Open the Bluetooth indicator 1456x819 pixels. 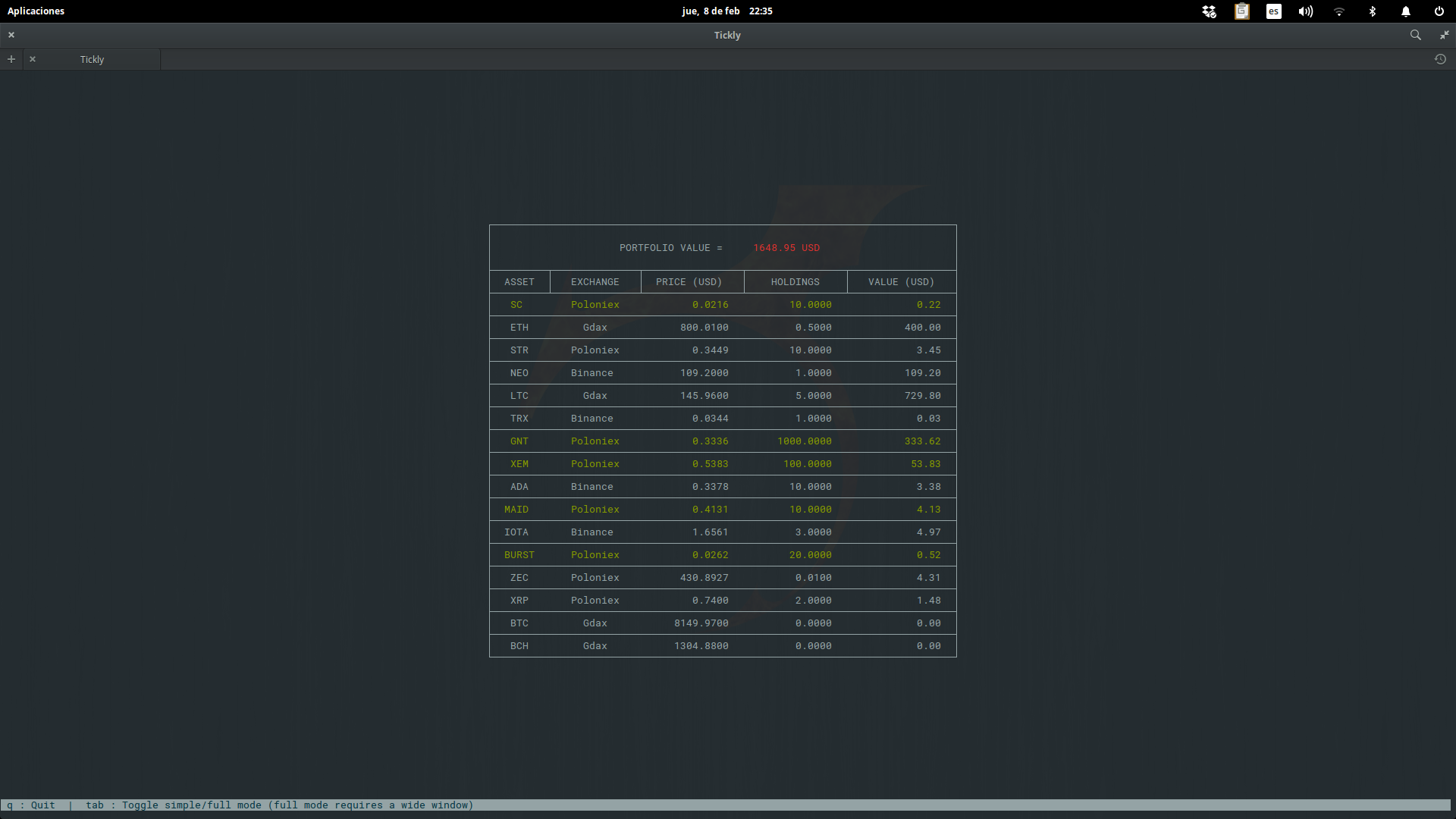coord(1372,11)
